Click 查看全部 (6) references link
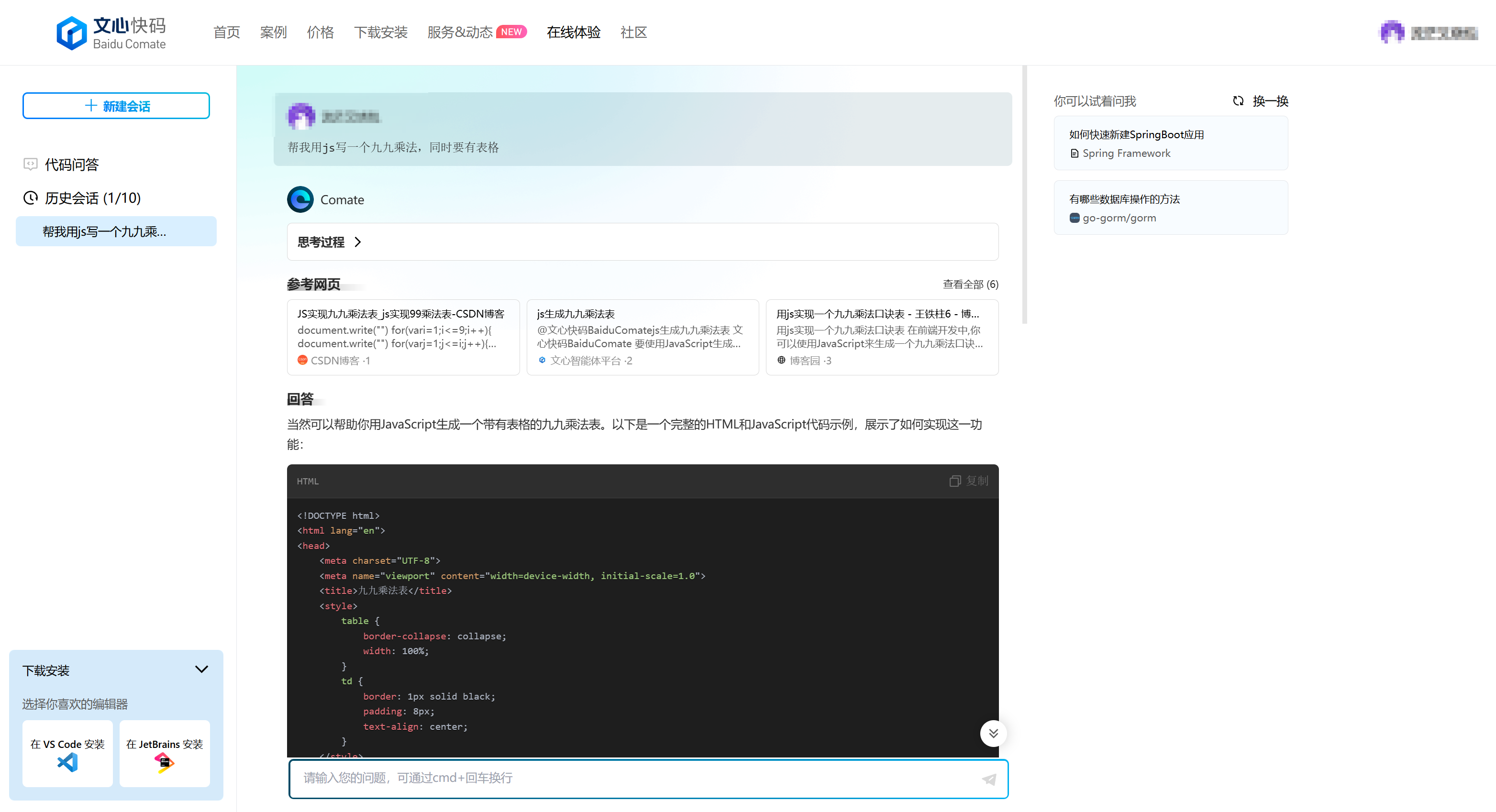The image size is (1496, 812). [x=970, y=285]
